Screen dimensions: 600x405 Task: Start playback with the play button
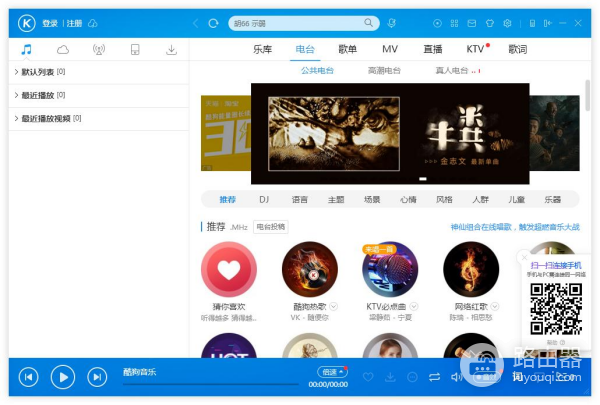pyautogui.click(x=63, y=377)
